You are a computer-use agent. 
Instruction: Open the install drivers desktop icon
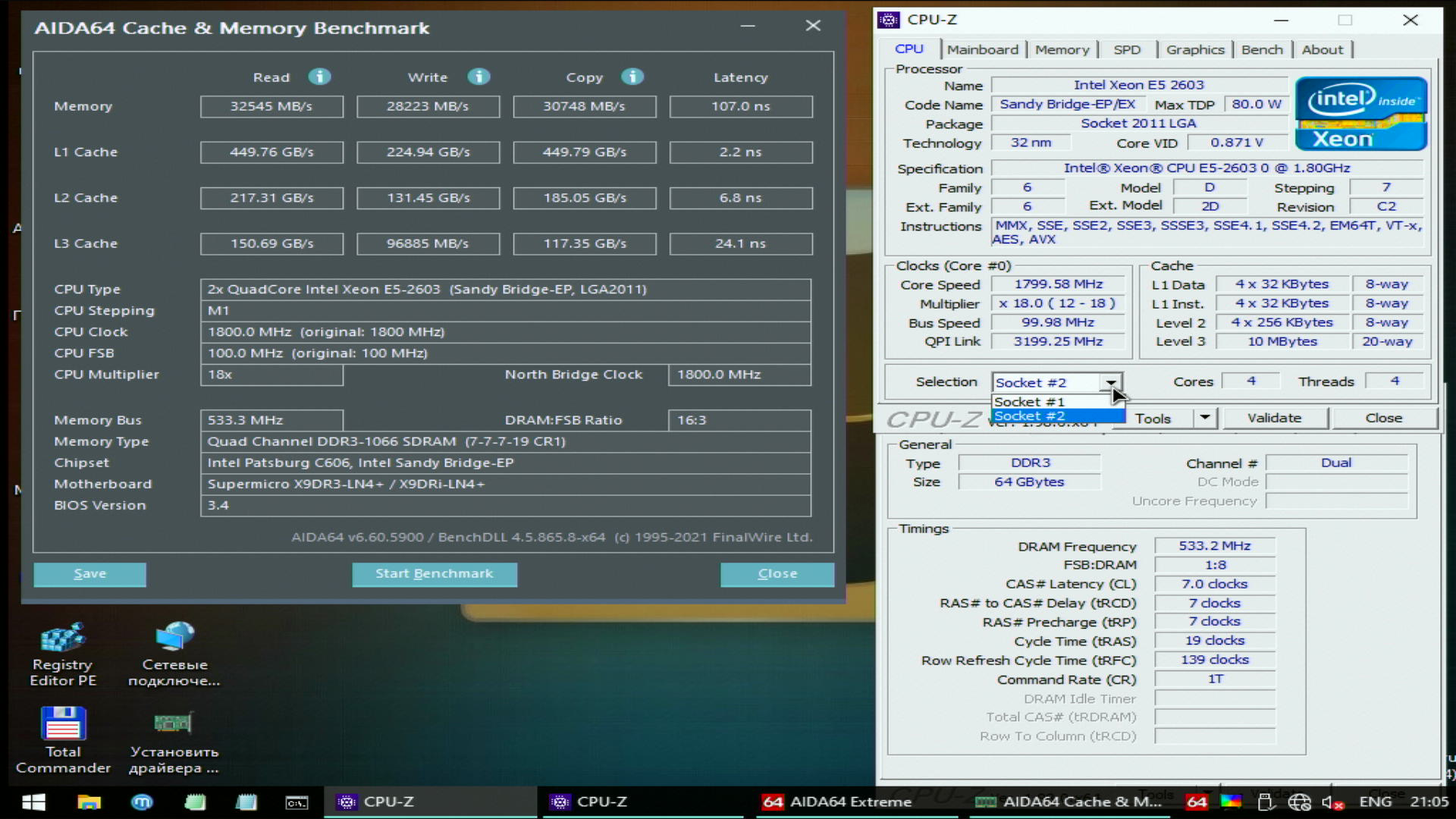point(174,740)
